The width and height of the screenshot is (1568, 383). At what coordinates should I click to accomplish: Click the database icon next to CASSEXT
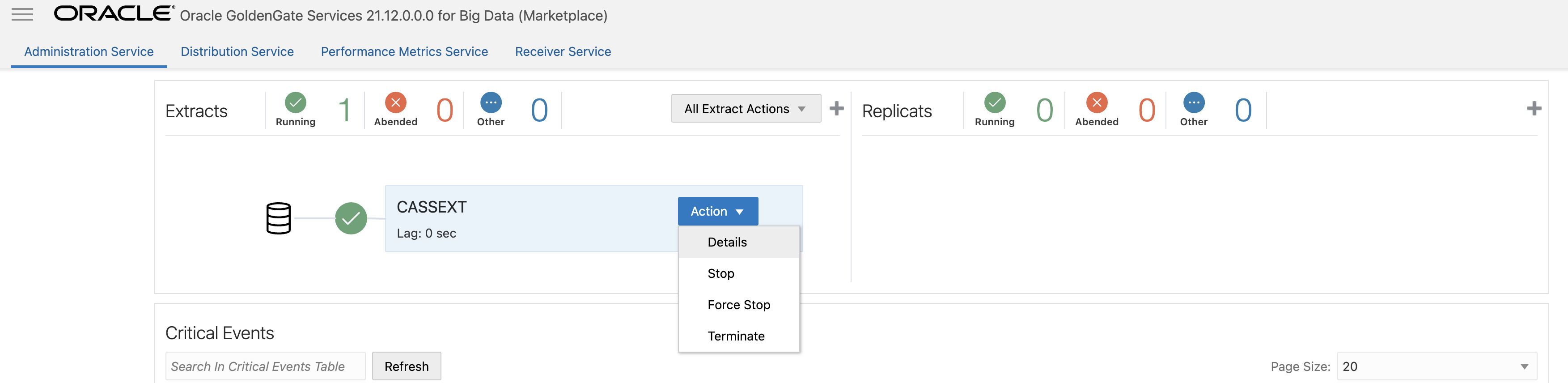click(x=278, y=218)
